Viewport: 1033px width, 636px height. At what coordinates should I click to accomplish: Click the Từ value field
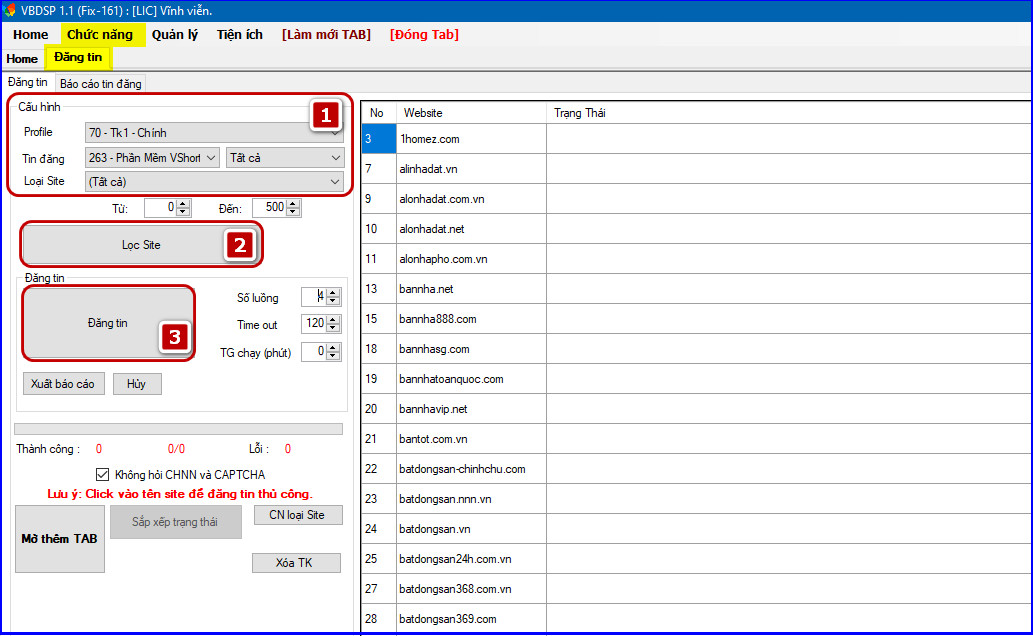pyautogui.click(x=160, y=208)
